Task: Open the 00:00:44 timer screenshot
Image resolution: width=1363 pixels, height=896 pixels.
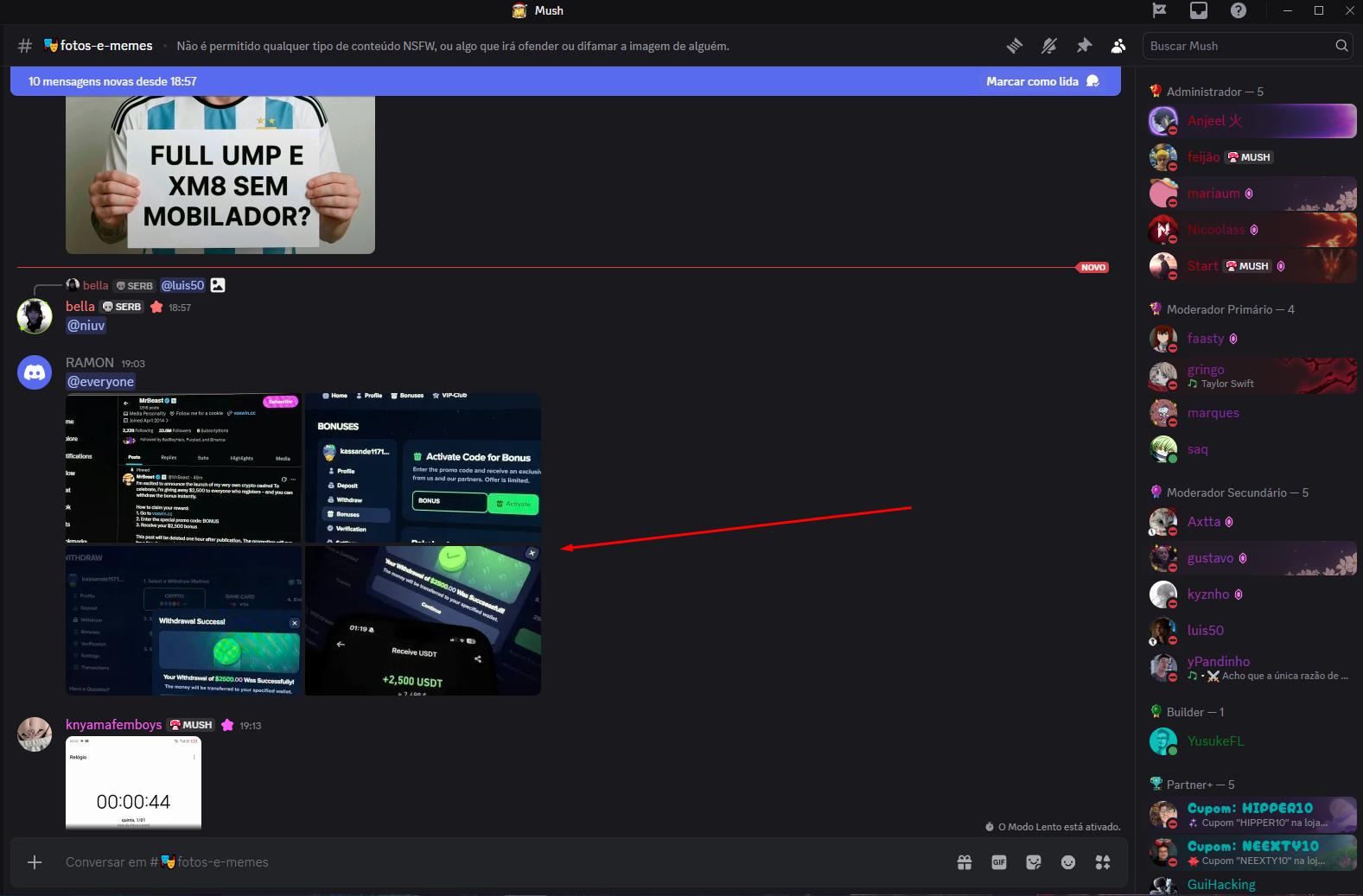Action: (133, 783)
